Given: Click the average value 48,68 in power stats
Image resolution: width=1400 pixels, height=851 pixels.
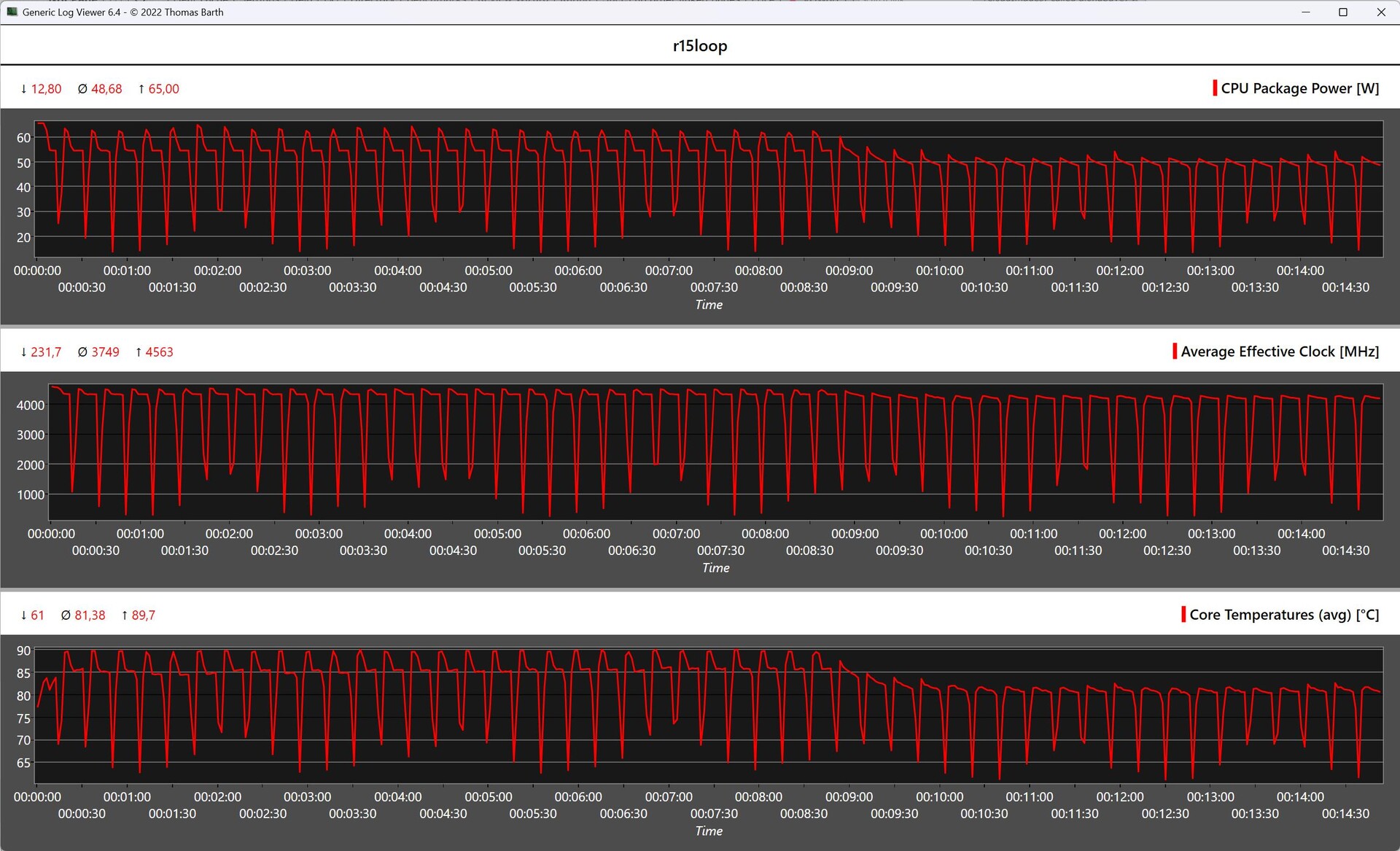Looking at the screenshot, I should 106,89.
